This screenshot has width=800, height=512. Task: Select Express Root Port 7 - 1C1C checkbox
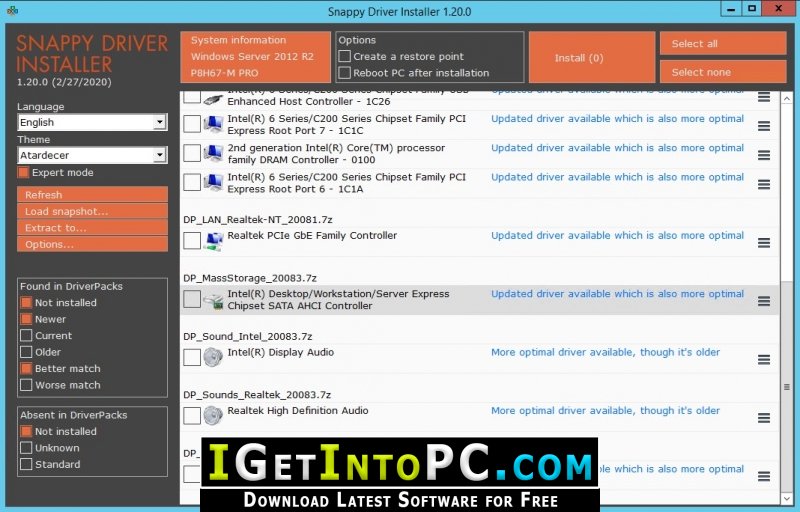[192, 124]
